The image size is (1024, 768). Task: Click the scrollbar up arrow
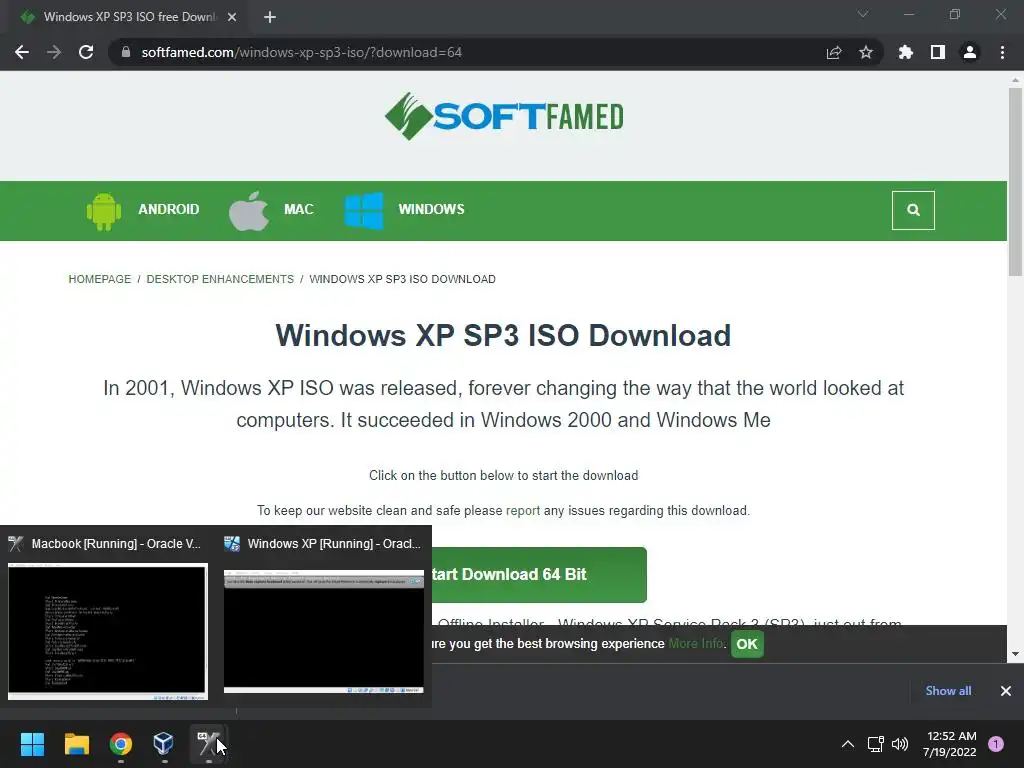coord(1015,80)
